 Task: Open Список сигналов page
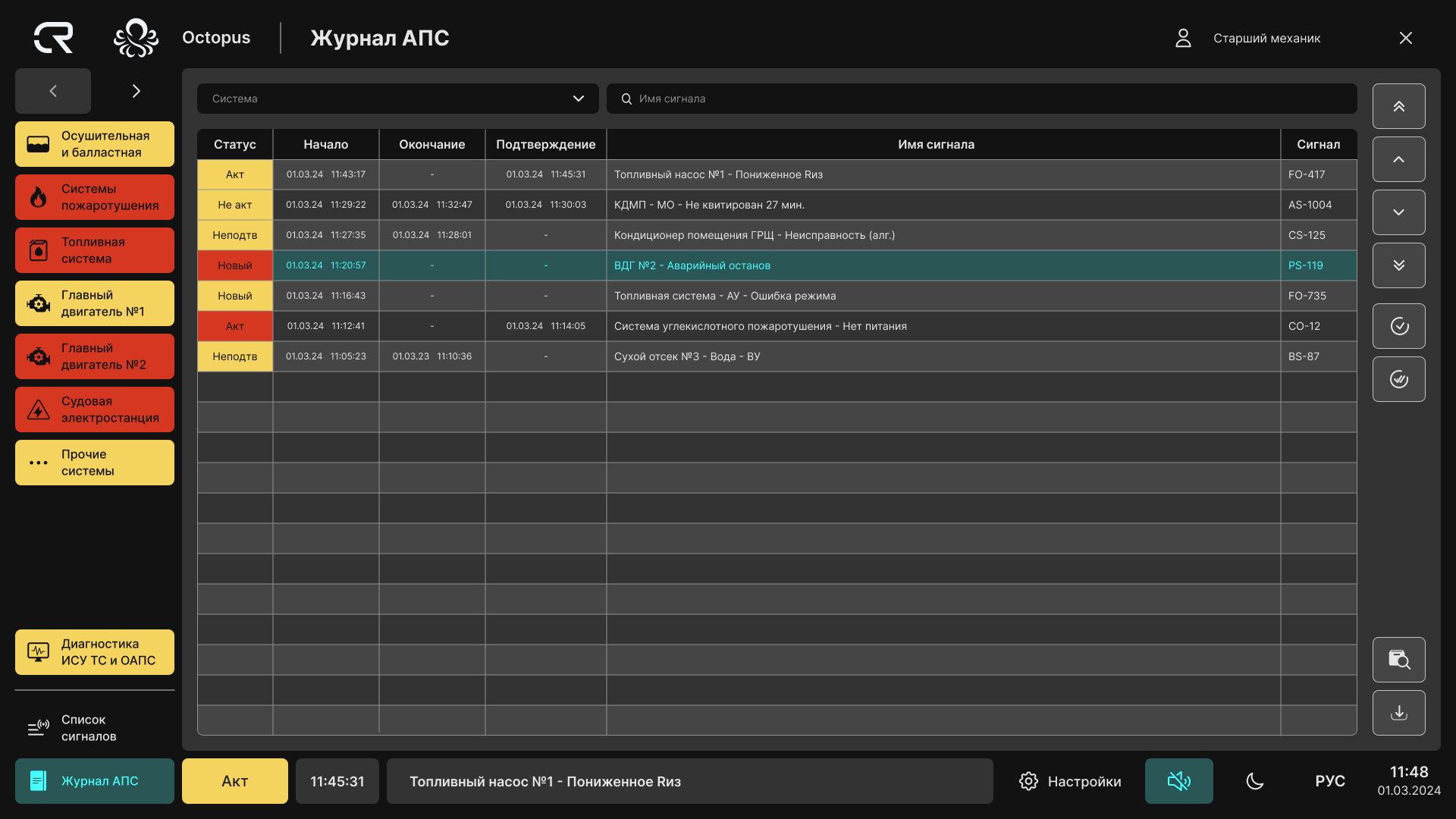click(x=95, y=728)
